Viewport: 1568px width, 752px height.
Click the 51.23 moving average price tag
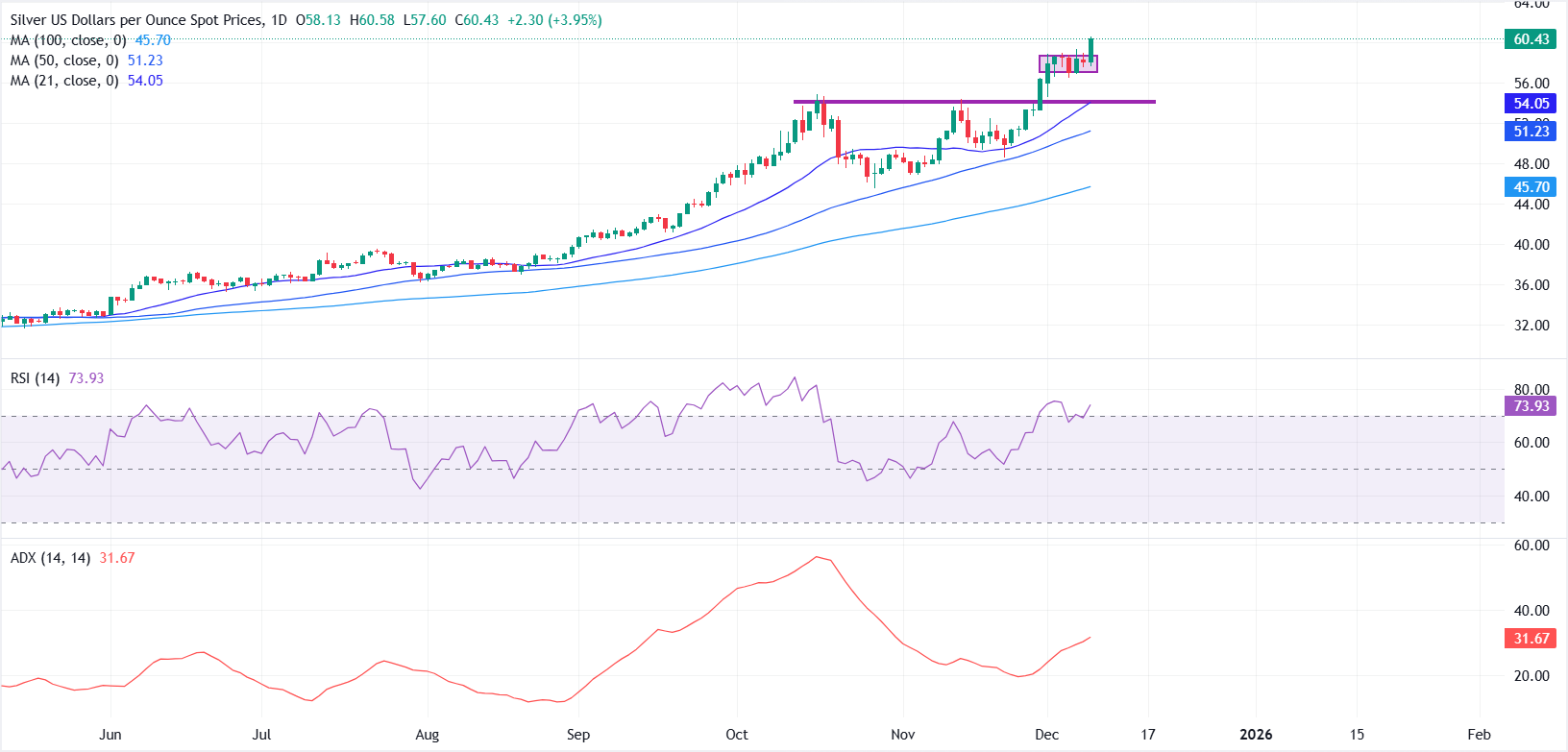click(x=1531, y=132)
